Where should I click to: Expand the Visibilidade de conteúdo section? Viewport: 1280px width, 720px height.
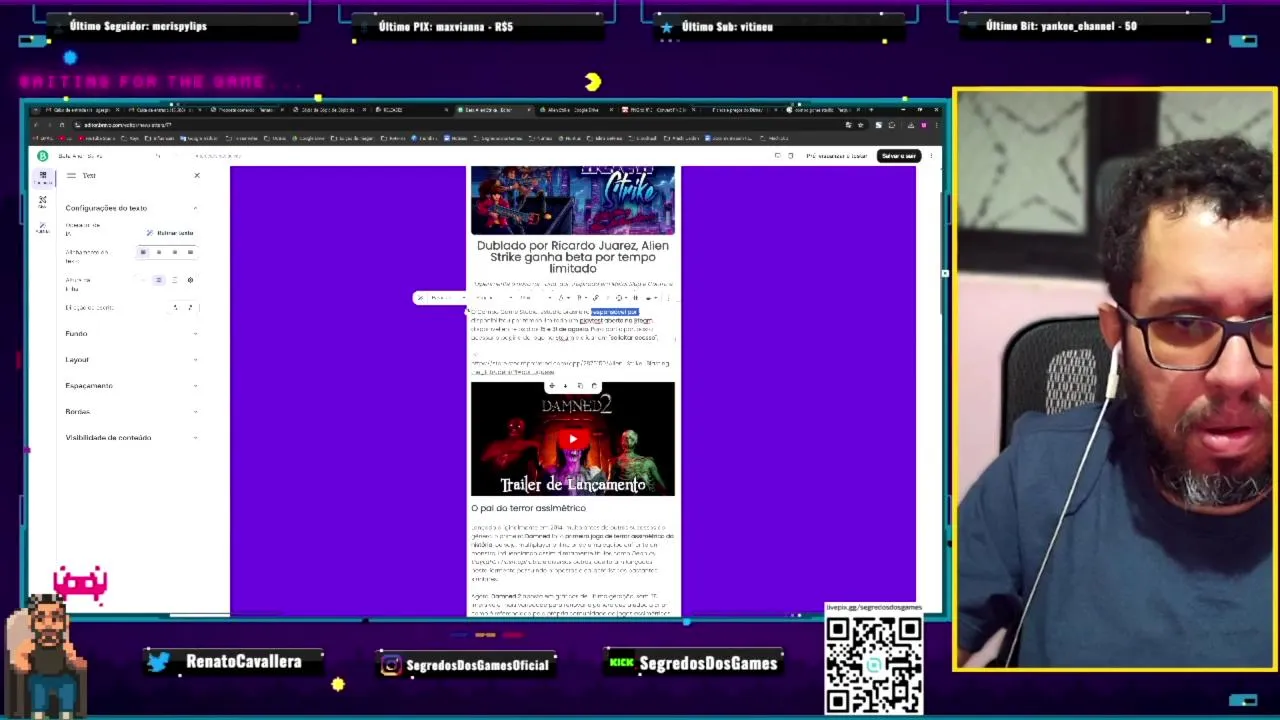click(x=131, y=437)
